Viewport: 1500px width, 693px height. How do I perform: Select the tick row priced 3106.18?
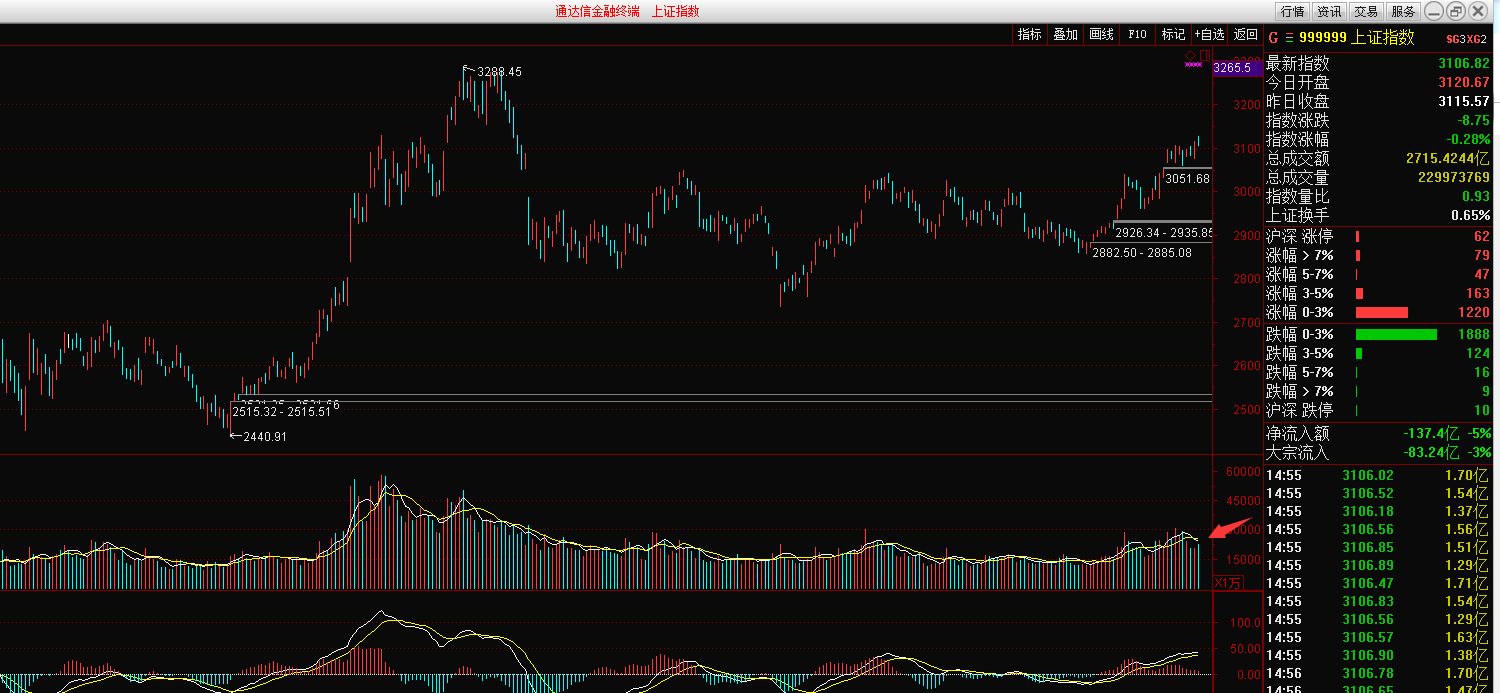click(1380, 511)
